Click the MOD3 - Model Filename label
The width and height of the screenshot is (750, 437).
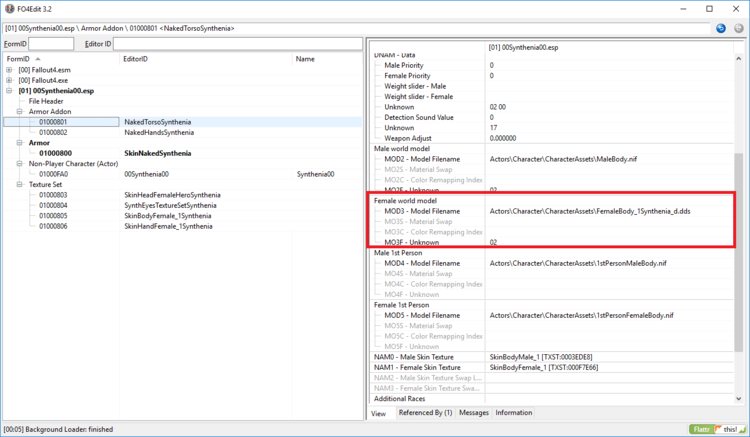click(x=422, y=211)
